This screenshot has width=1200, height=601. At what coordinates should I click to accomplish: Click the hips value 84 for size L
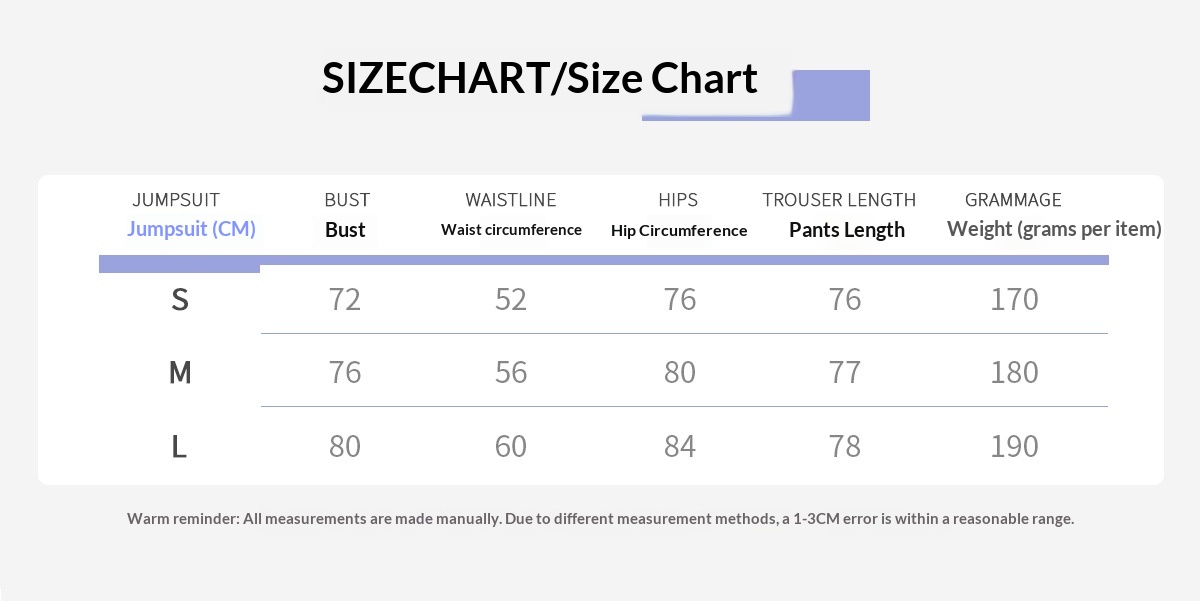point(679,446)
